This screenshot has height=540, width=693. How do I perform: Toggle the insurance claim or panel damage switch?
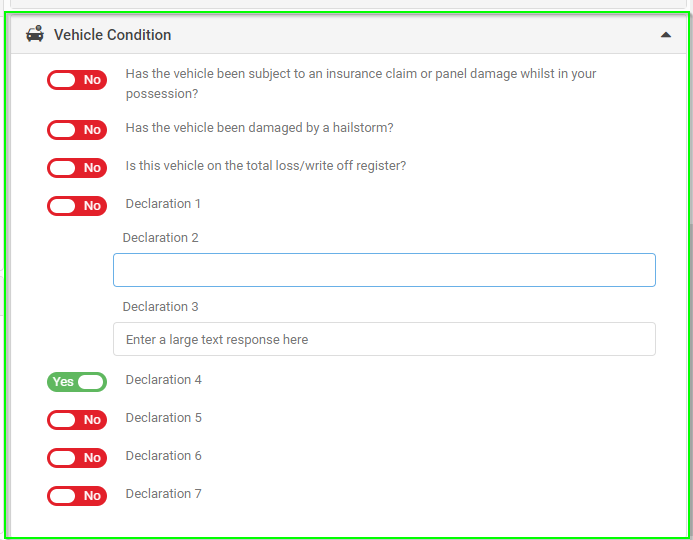(77, 80)
